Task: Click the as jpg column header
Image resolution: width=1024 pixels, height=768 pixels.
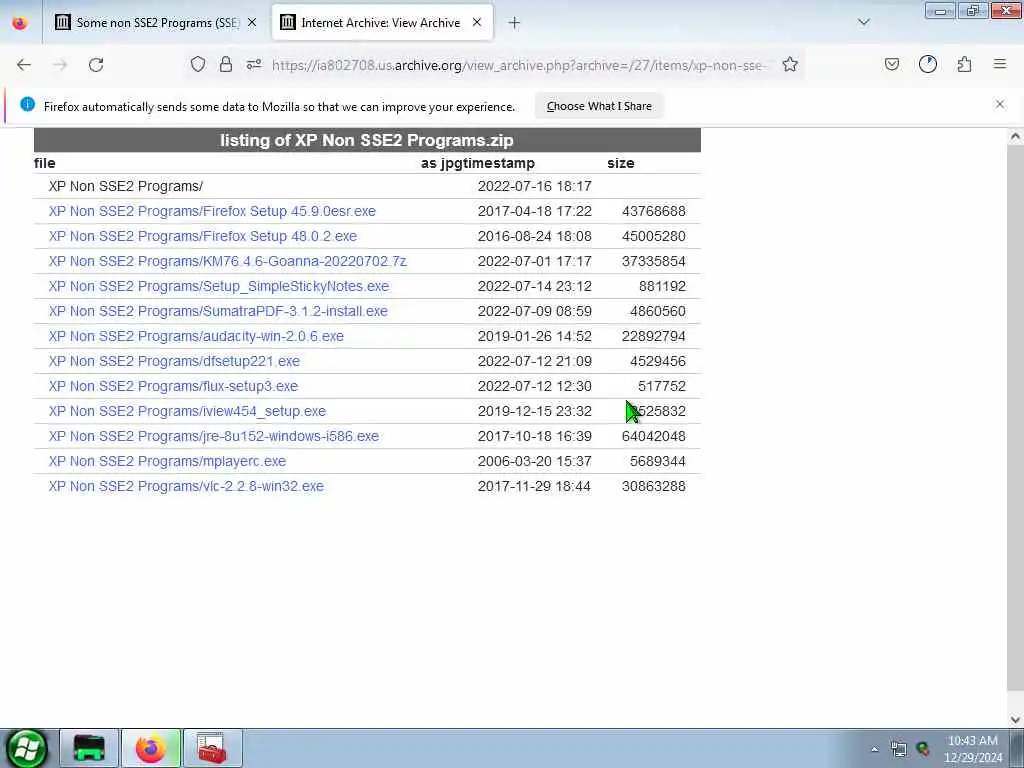Action: click(440, 163)
